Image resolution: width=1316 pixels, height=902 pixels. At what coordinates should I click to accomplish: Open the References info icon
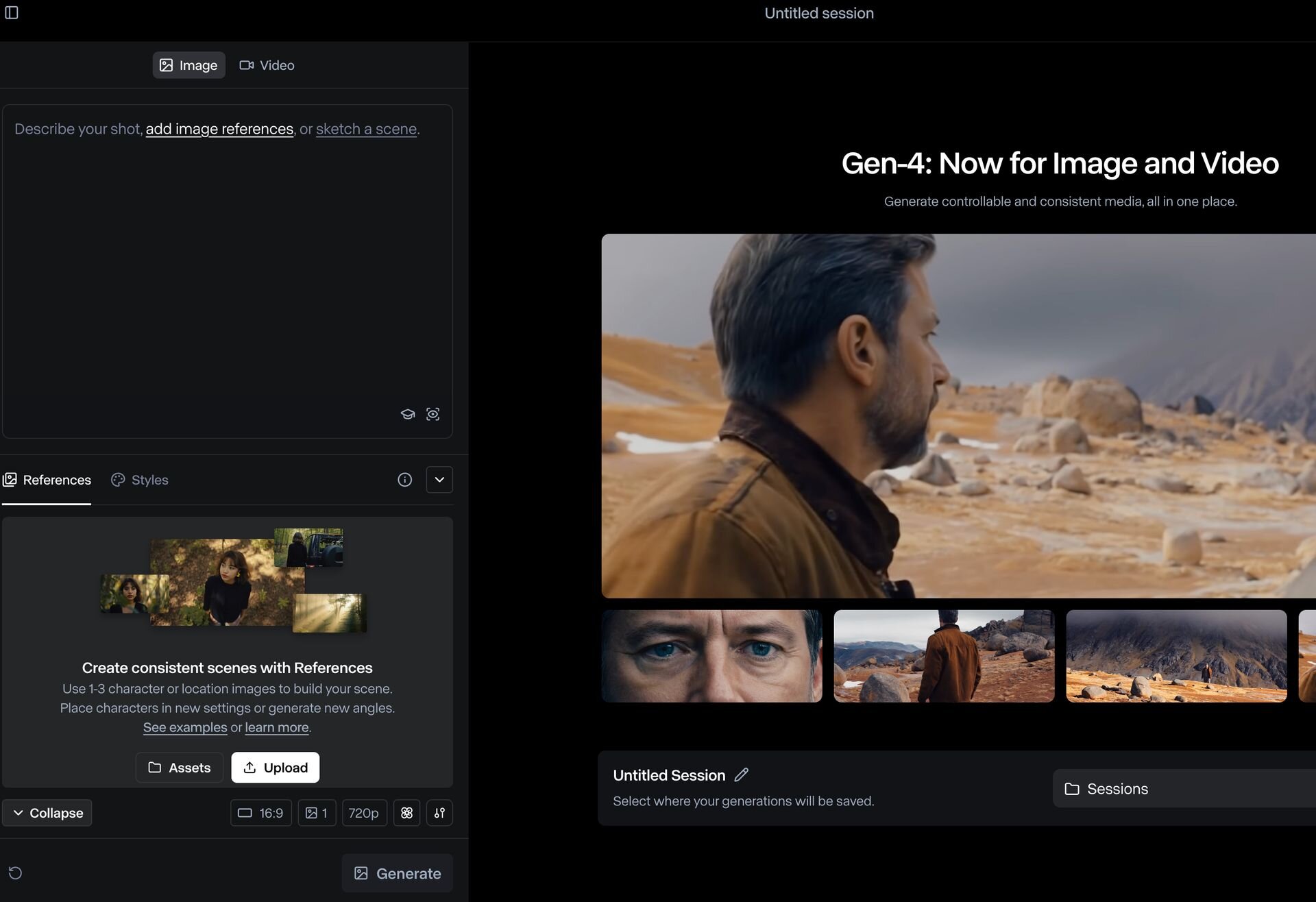tap(404, 480)
